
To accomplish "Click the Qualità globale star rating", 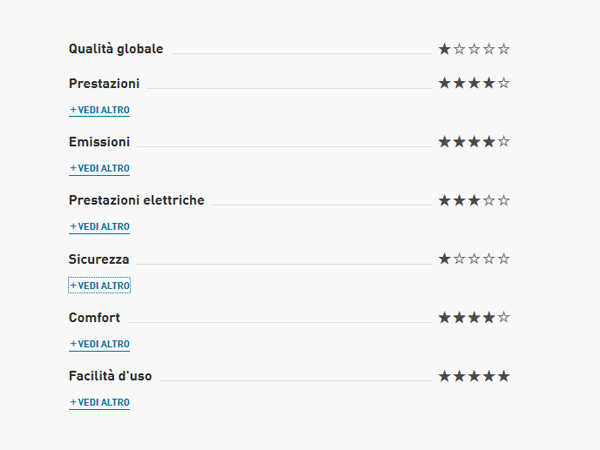I will coord(474,49).
